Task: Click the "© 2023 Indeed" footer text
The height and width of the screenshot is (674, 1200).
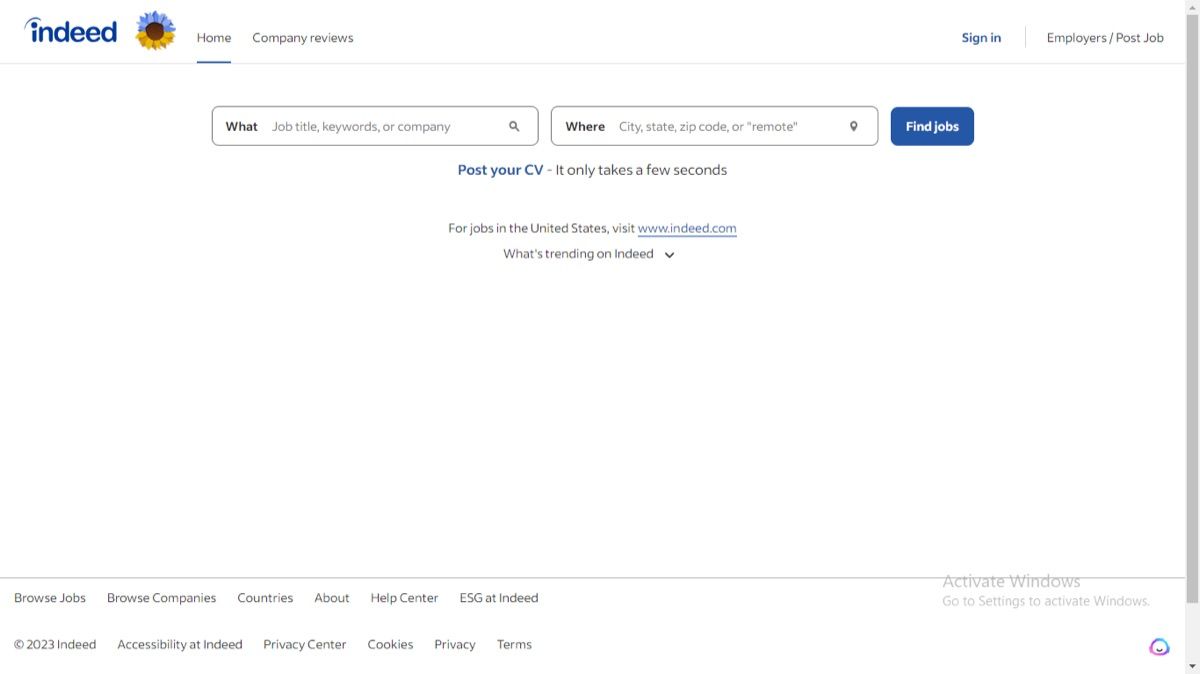Action: tap(55, 645)
